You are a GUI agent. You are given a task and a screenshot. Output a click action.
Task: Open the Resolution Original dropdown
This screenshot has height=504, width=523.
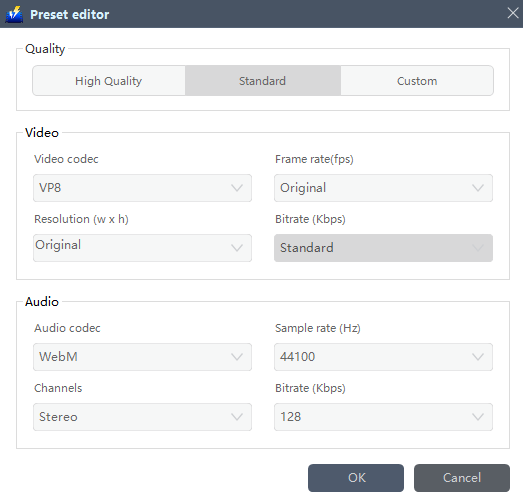pyautogui.click(x=142, y=248)
